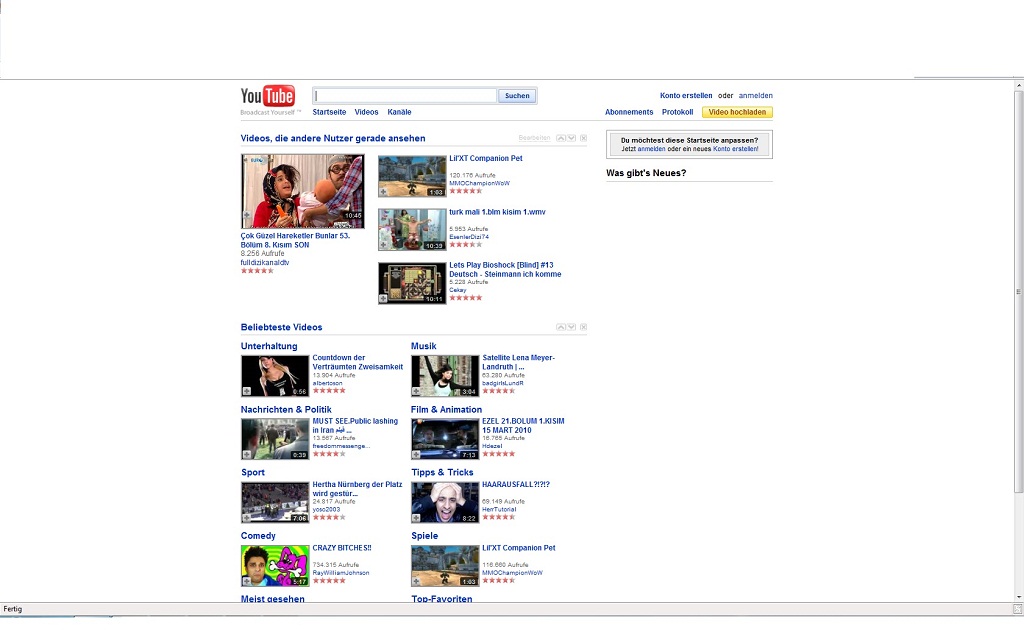Move Beliebteste Videos module down

(571, 327)
